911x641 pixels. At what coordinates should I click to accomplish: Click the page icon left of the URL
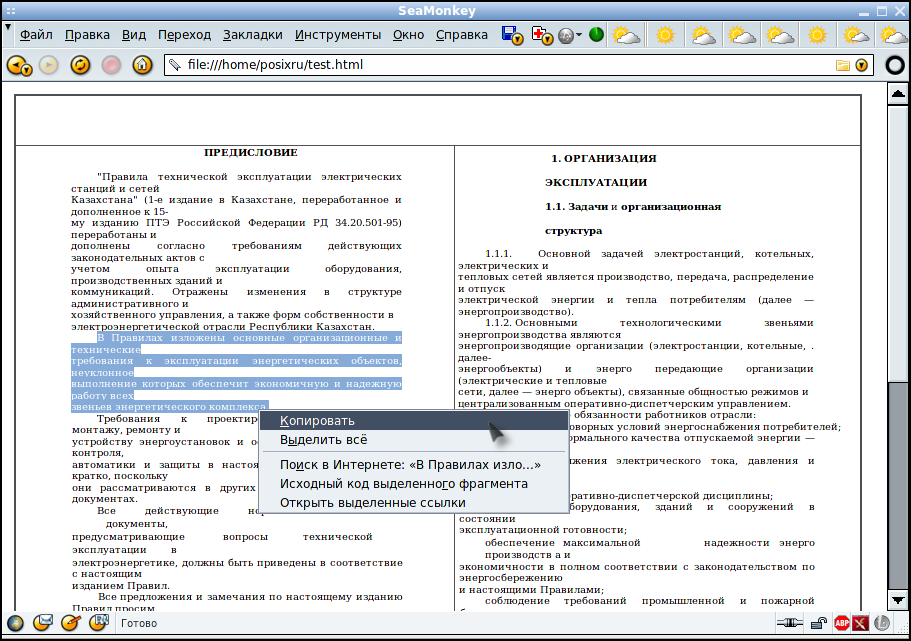point(175,65)
